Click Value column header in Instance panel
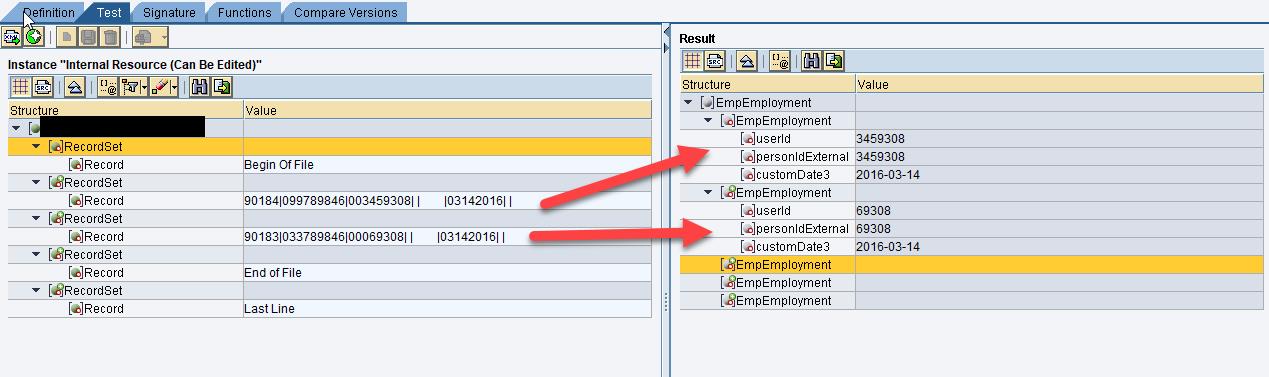The height and width of the screenshot is (377, 1269). coord(447,110)
